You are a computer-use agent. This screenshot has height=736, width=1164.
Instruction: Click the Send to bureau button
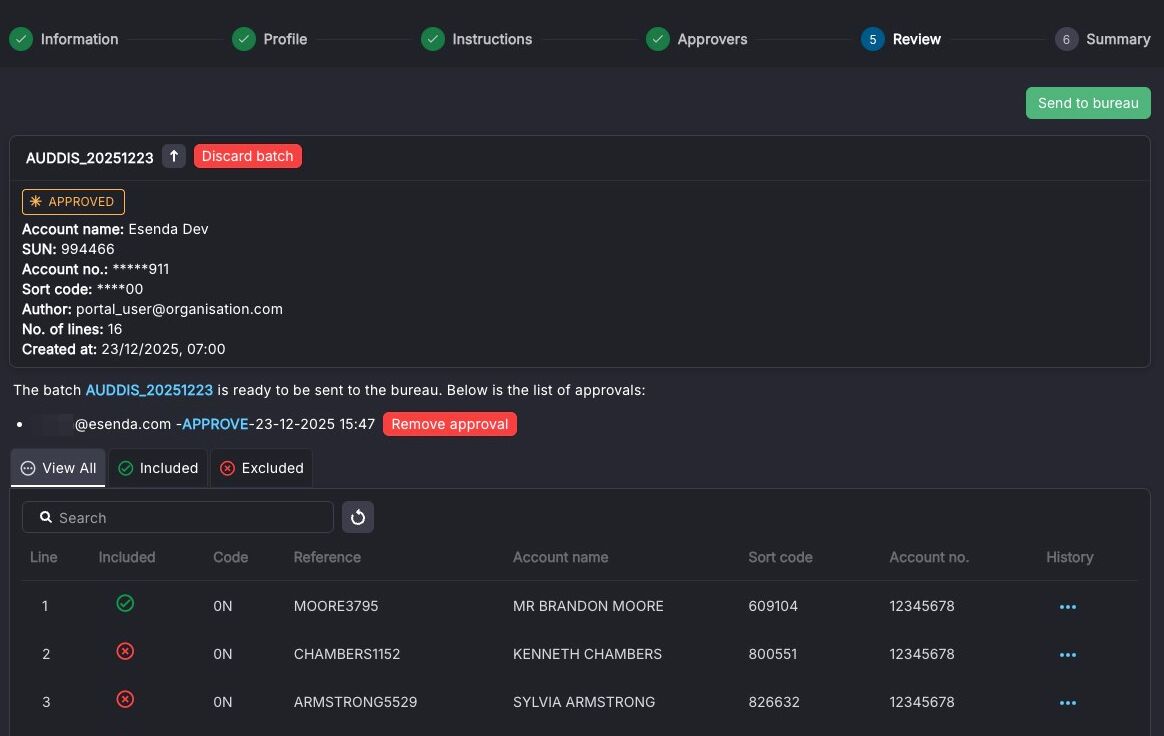pos(1088,103)
